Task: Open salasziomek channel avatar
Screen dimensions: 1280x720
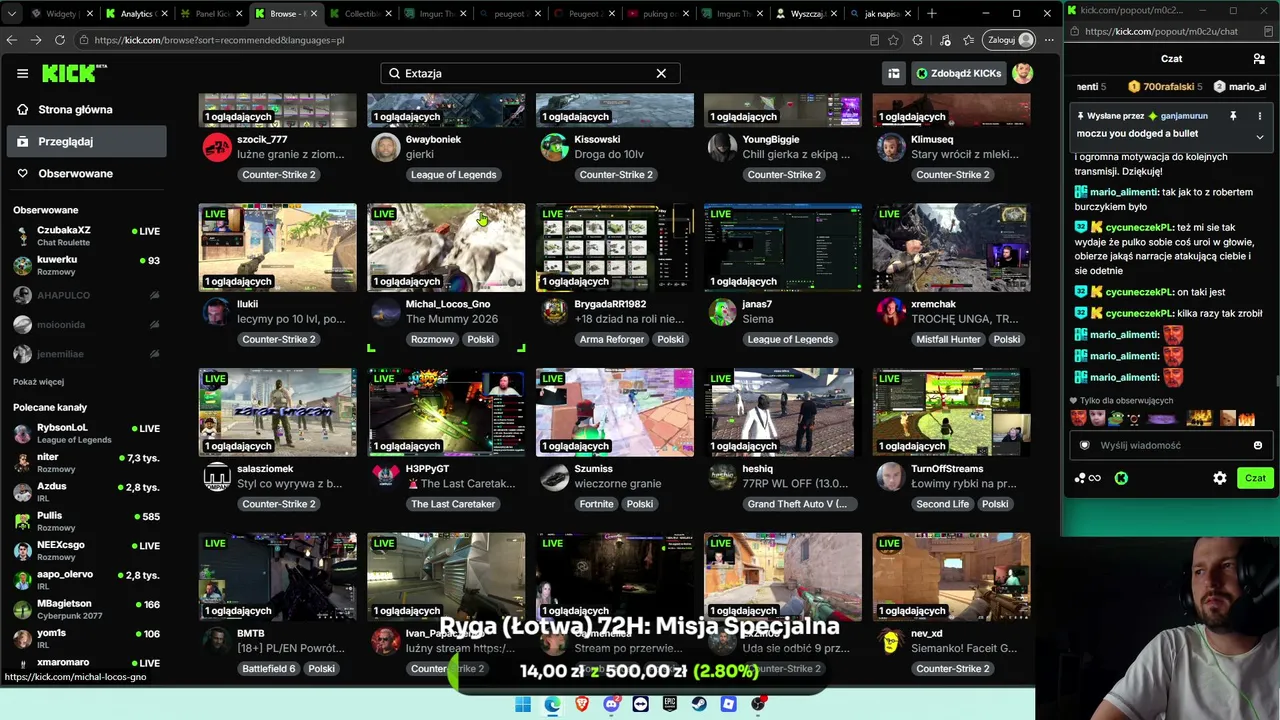Action: (217, 476)
